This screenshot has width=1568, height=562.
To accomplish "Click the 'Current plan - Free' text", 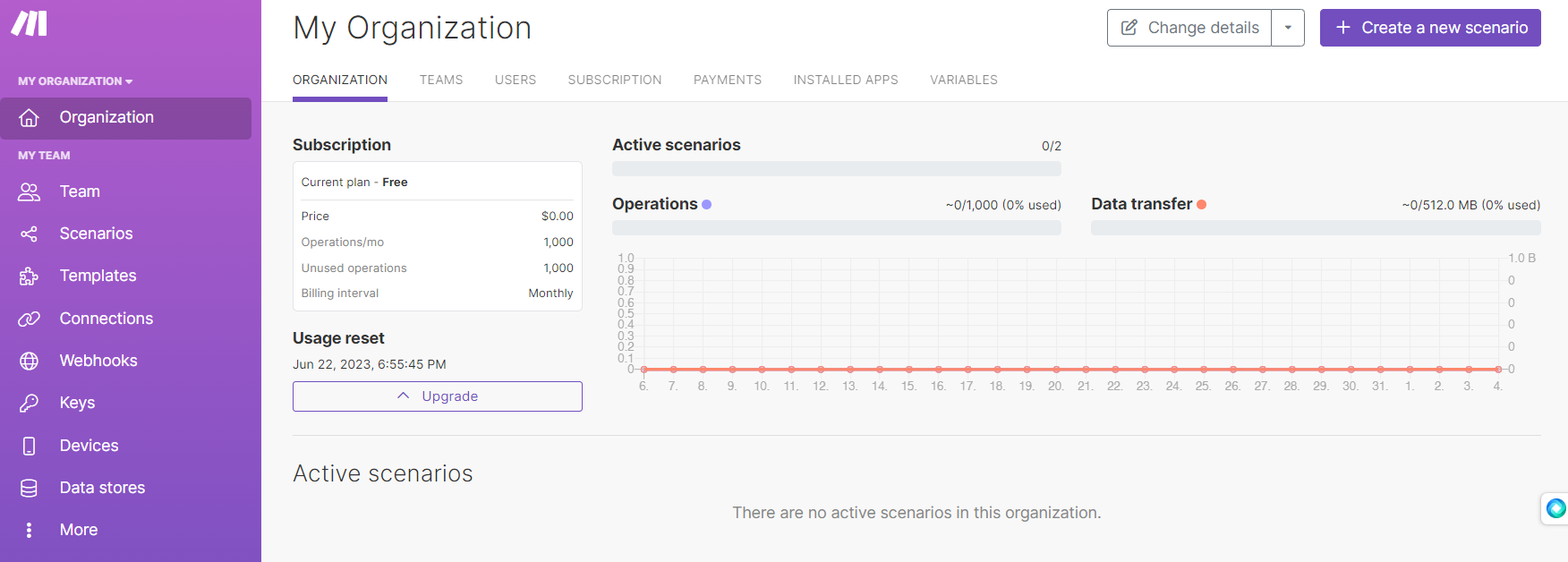I will pos(354,182).
